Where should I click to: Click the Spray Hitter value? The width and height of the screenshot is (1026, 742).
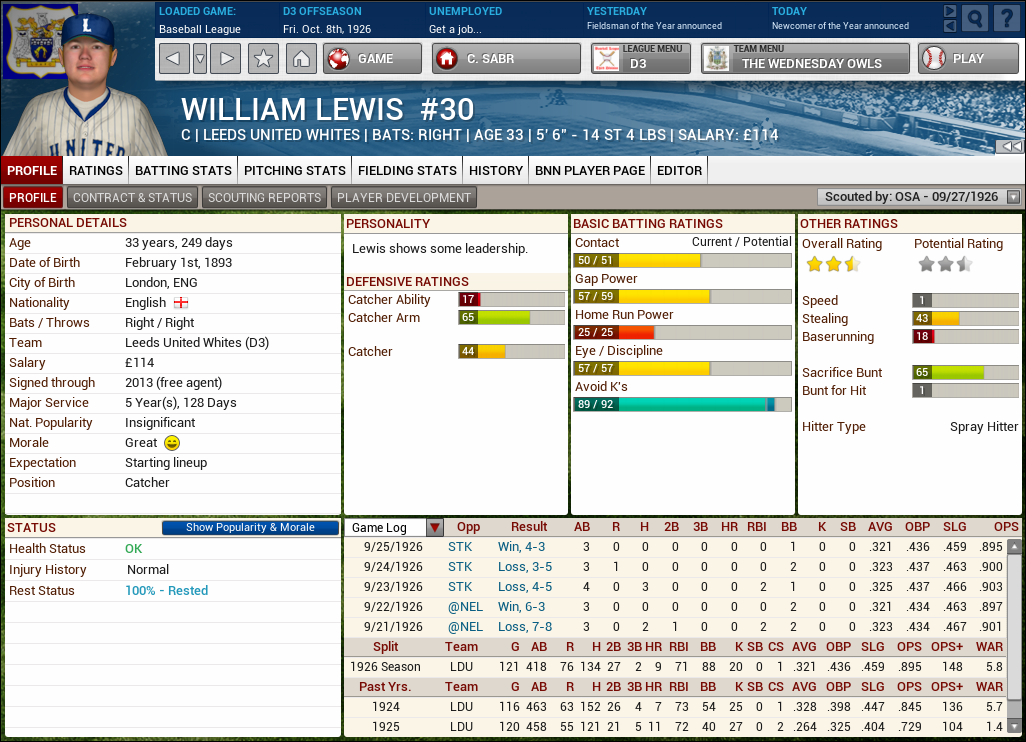pyautogui.click(x=983, y=427)
